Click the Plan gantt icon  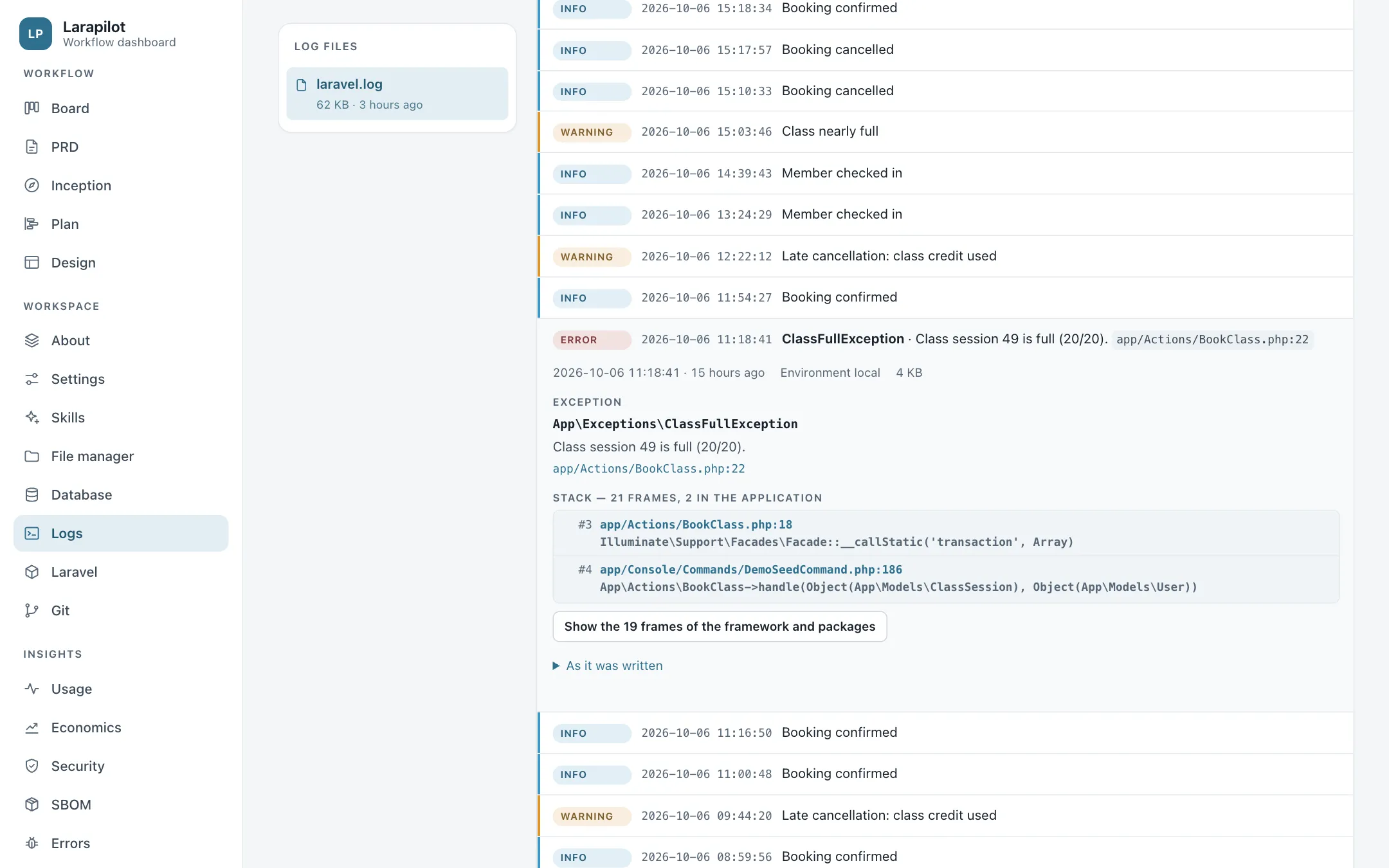pyautogui.click(x=32, y=224)
